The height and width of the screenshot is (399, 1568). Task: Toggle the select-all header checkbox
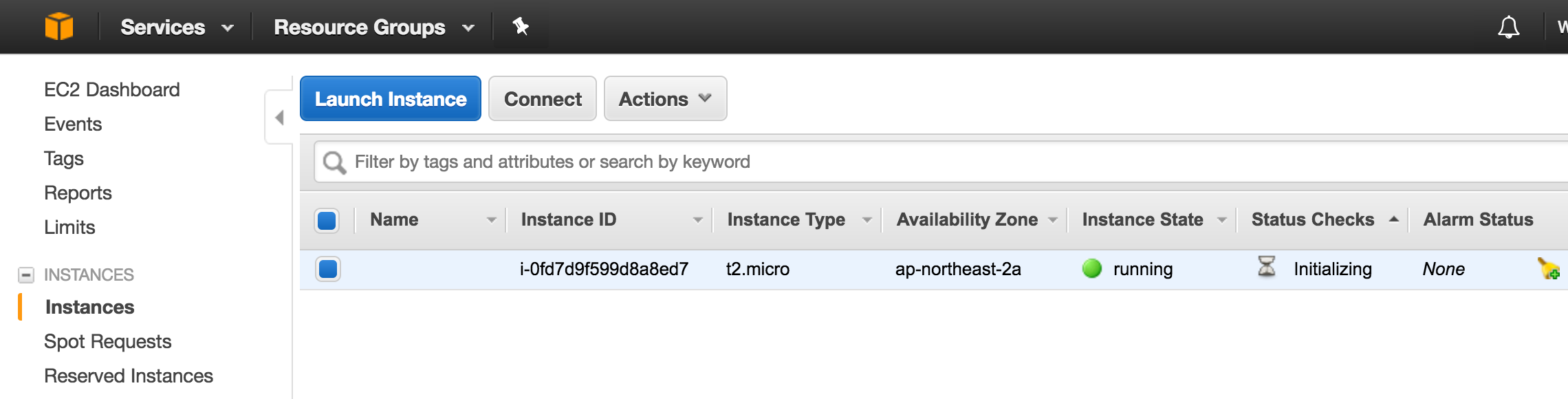327,221
